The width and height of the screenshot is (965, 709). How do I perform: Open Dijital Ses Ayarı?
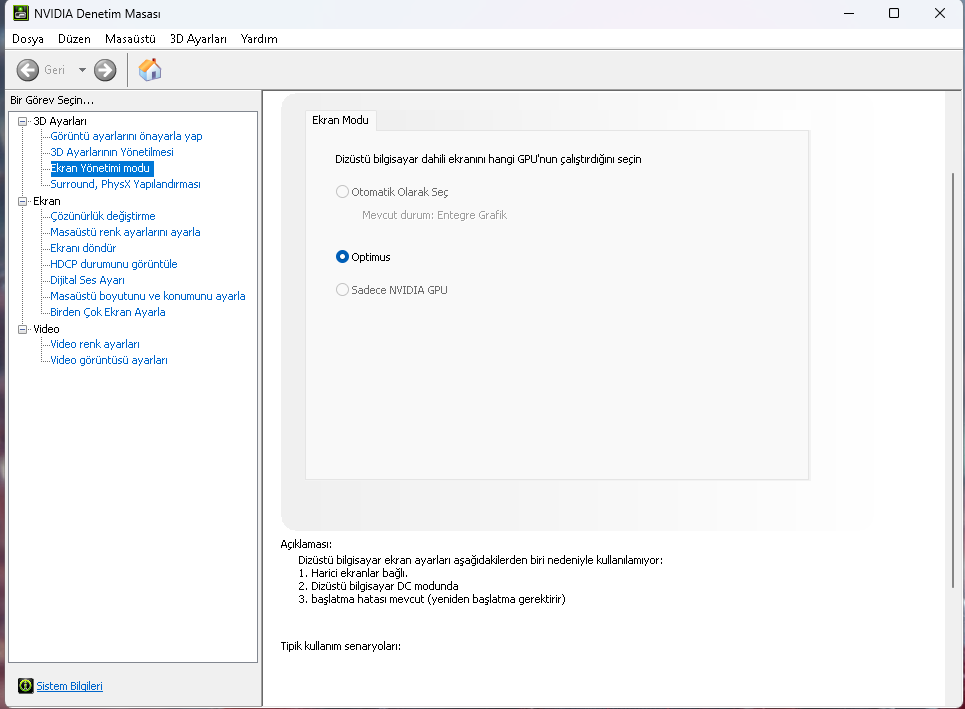87,280
